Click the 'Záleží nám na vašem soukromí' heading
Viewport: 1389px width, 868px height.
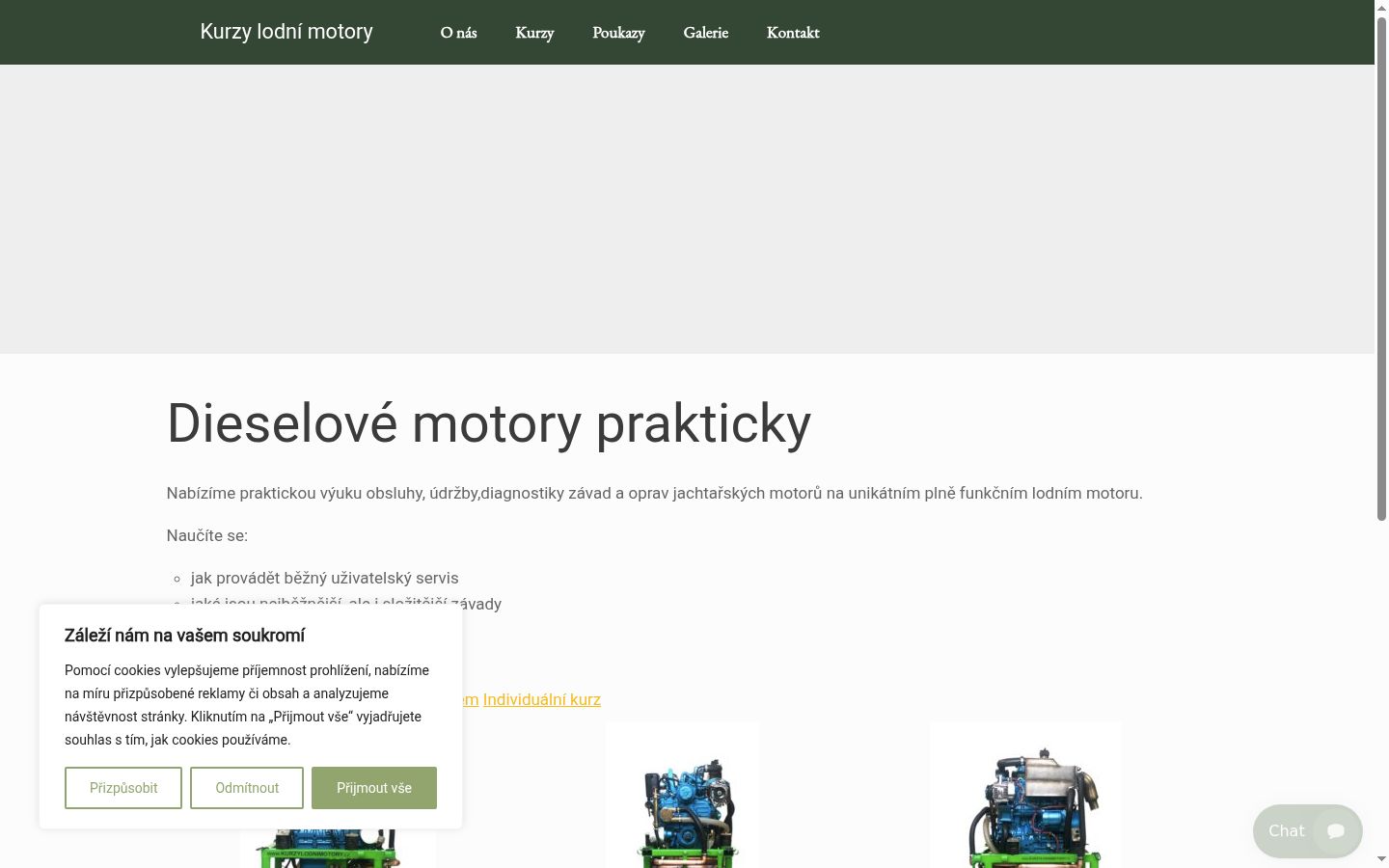pos(184,635)
